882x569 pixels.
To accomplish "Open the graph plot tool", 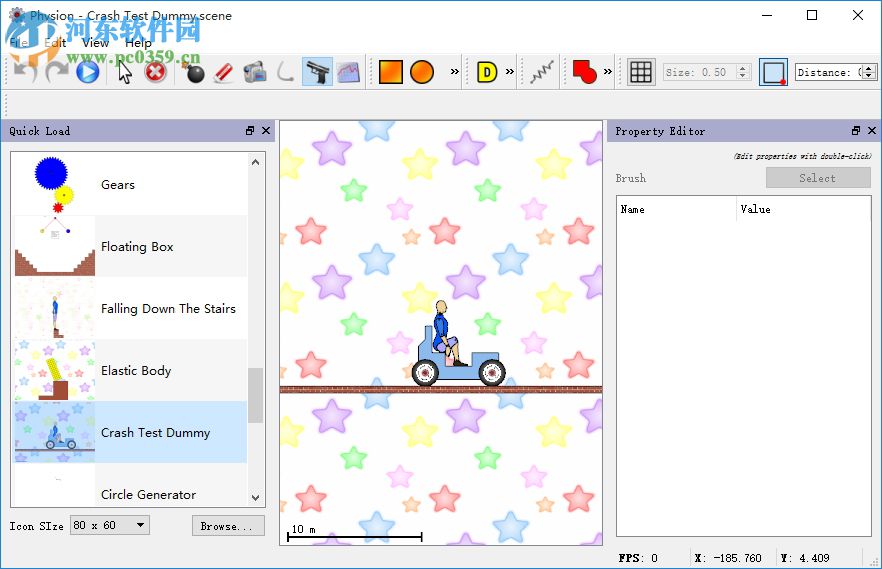I will [x=348, y=72].
